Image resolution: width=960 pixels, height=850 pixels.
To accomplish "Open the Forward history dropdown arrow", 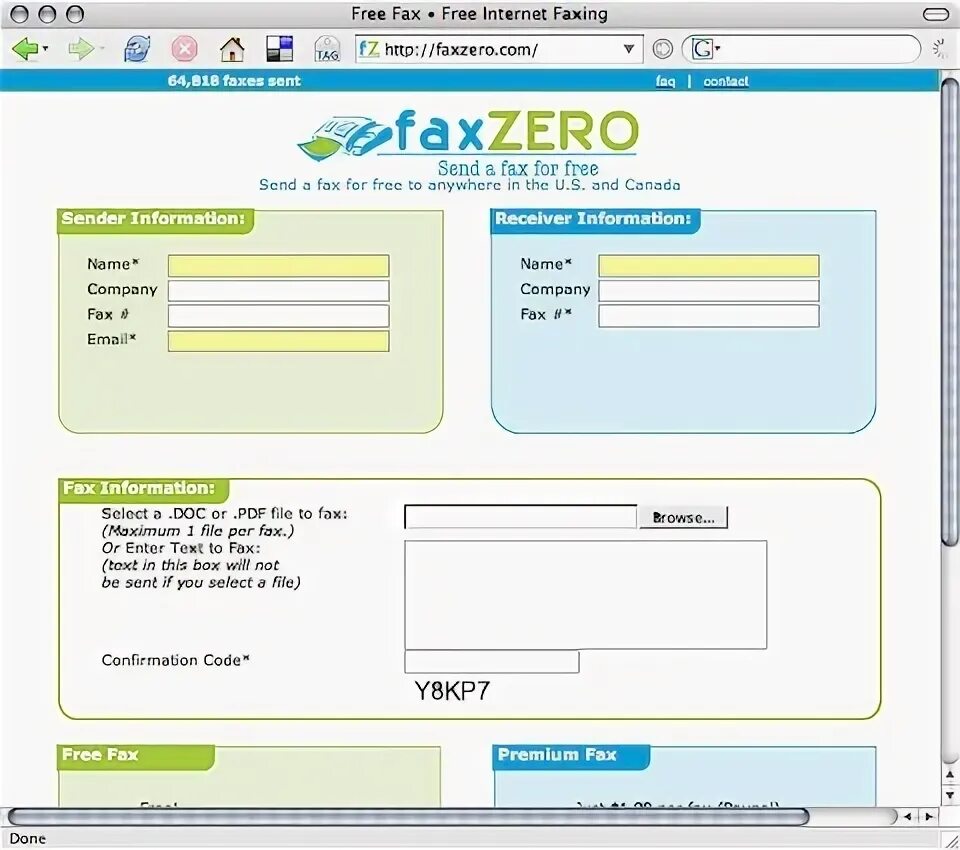I will [102, 48].
